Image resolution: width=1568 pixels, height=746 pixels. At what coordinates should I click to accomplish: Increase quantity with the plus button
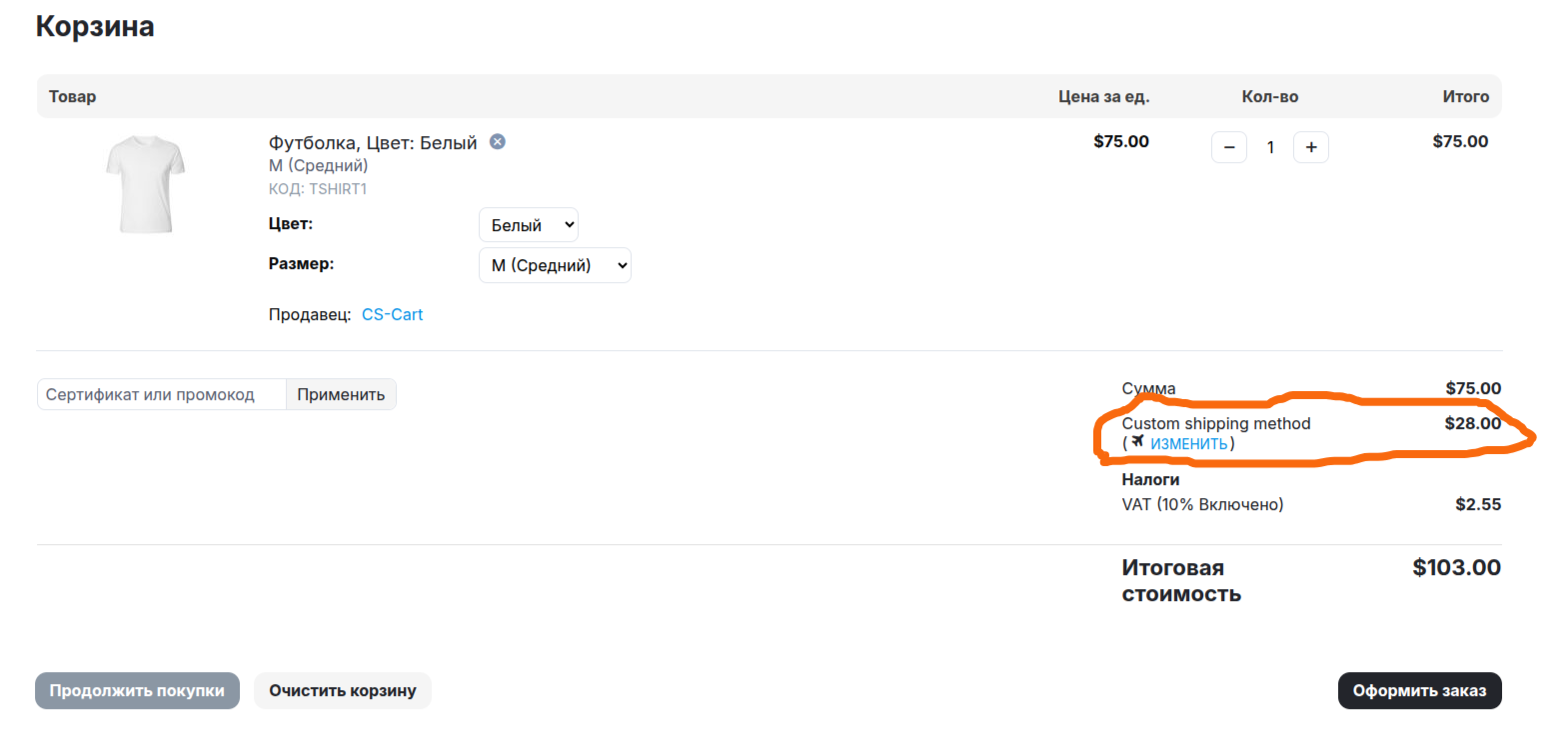1311,147
